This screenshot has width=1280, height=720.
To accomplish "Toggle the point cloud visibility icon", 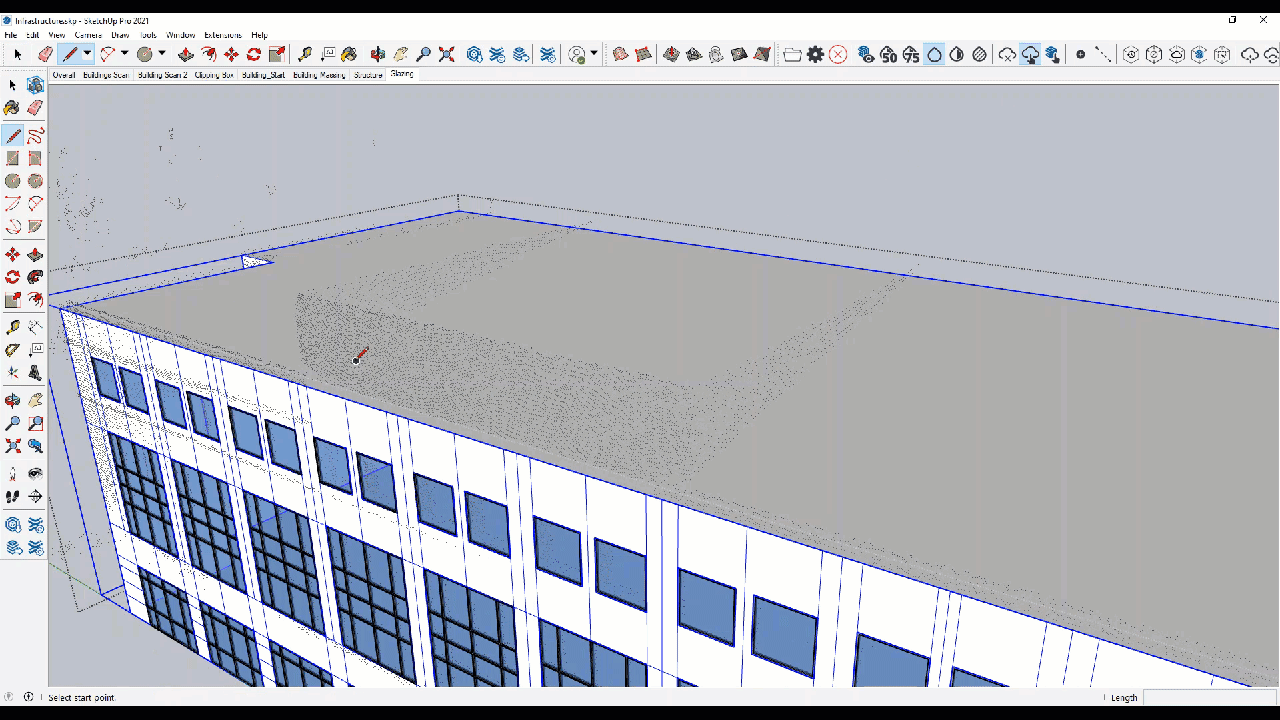I will 866,54.
